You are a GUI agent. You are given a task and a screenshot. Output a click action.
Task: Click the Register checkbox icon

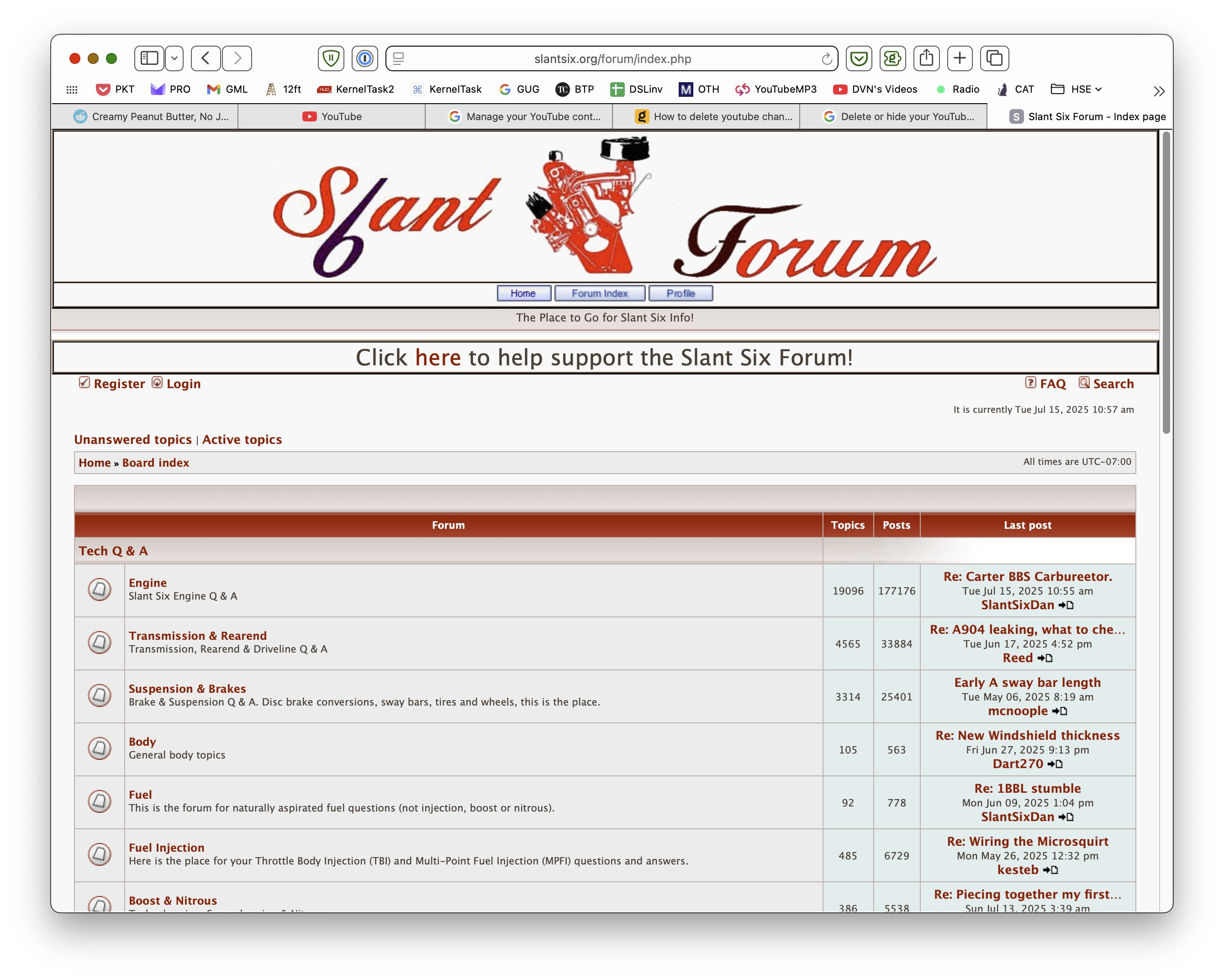coord(84,383)
